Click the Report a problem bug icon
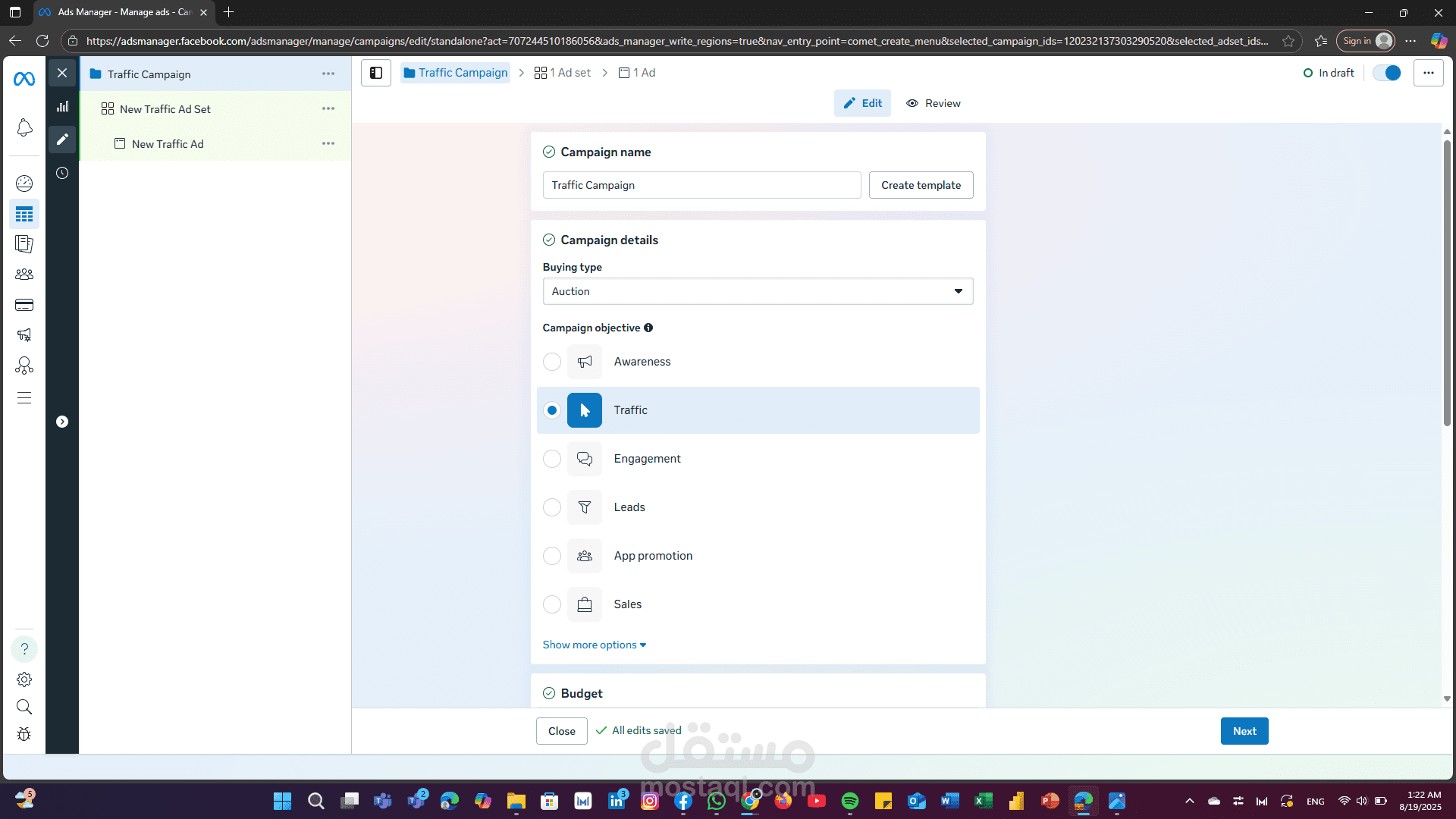The image size is (1456, 819). click(24, 734)
